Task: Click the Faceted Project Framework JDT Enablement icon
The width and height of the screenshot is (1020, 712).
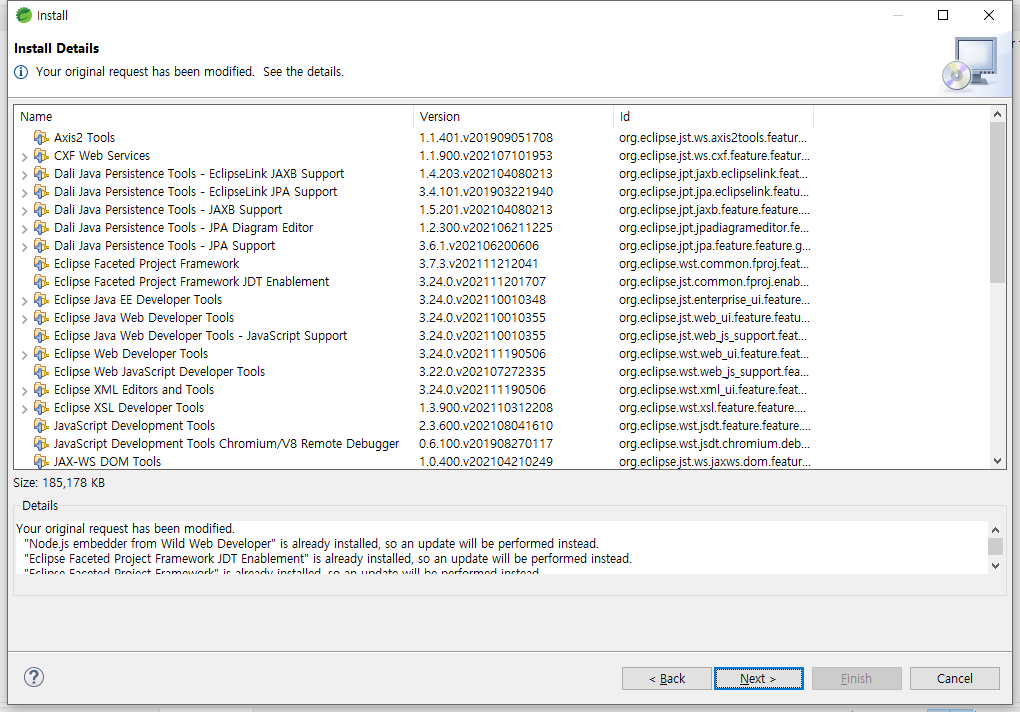Action: [41, 282]
